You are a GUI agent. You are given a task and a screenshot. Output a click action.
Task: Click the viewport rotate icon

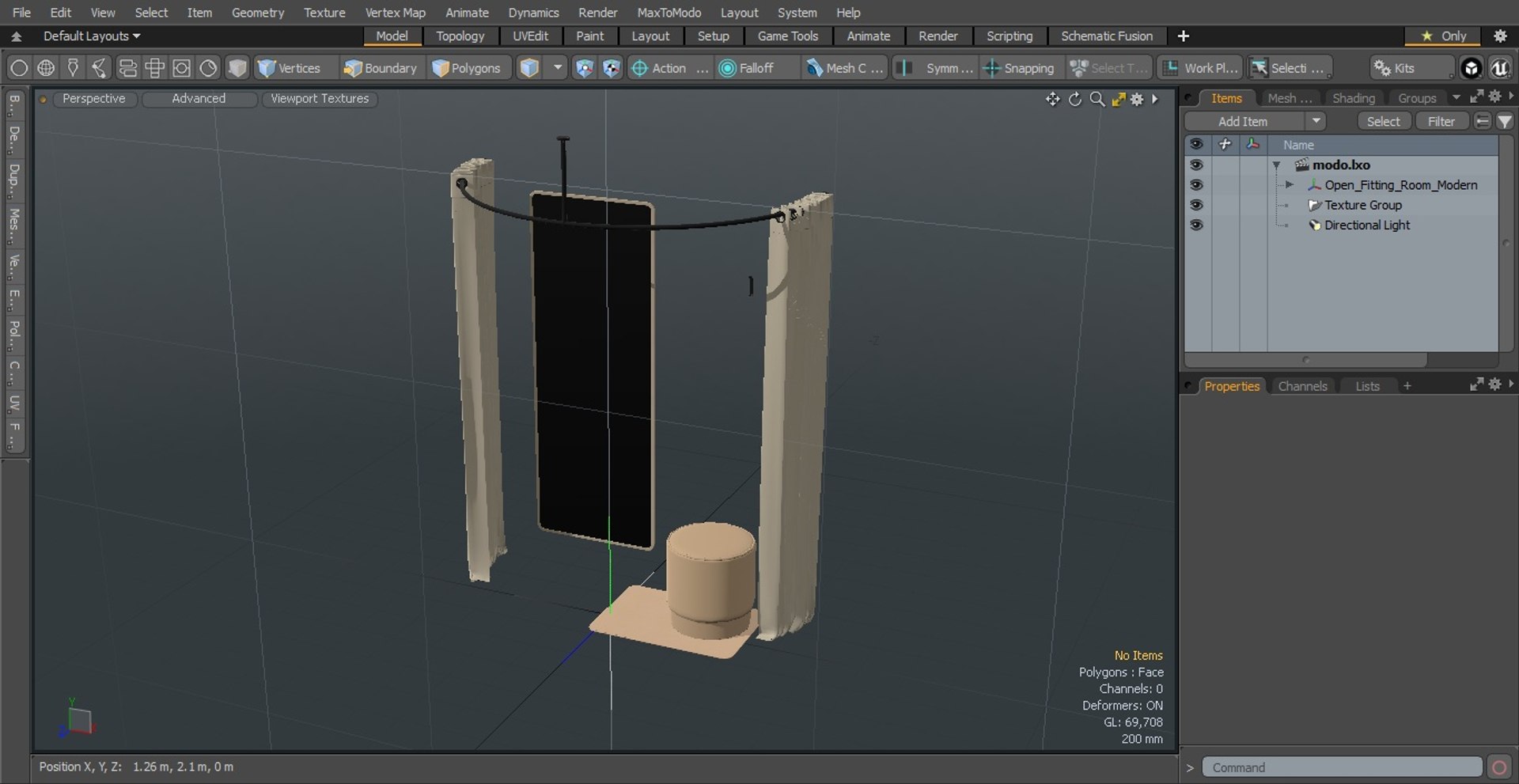1074,99
